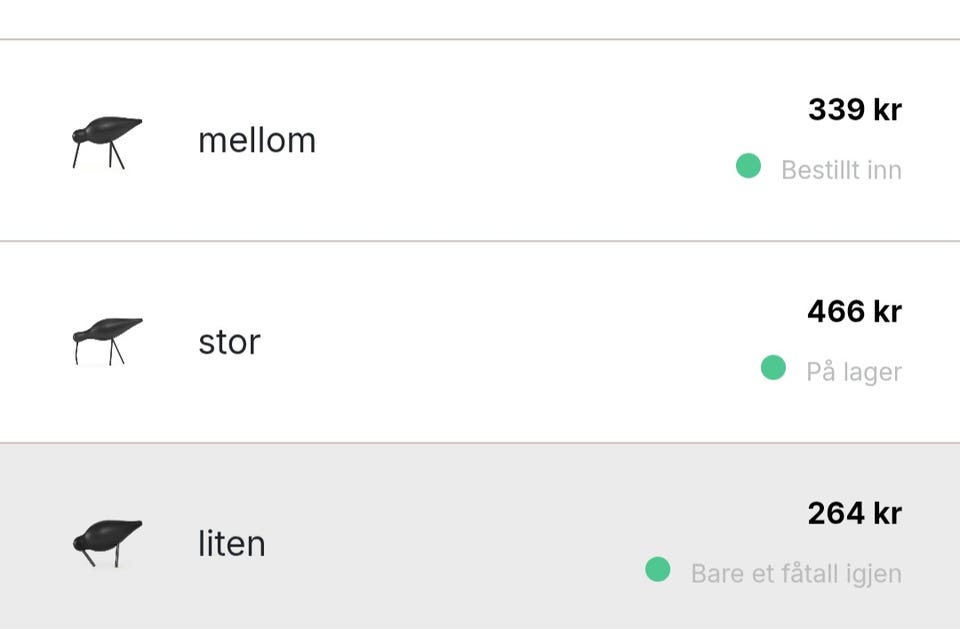The height and width of the screenshot is (629, 960).
Task: Click the 339 kr price
Action: click(854, 109)
